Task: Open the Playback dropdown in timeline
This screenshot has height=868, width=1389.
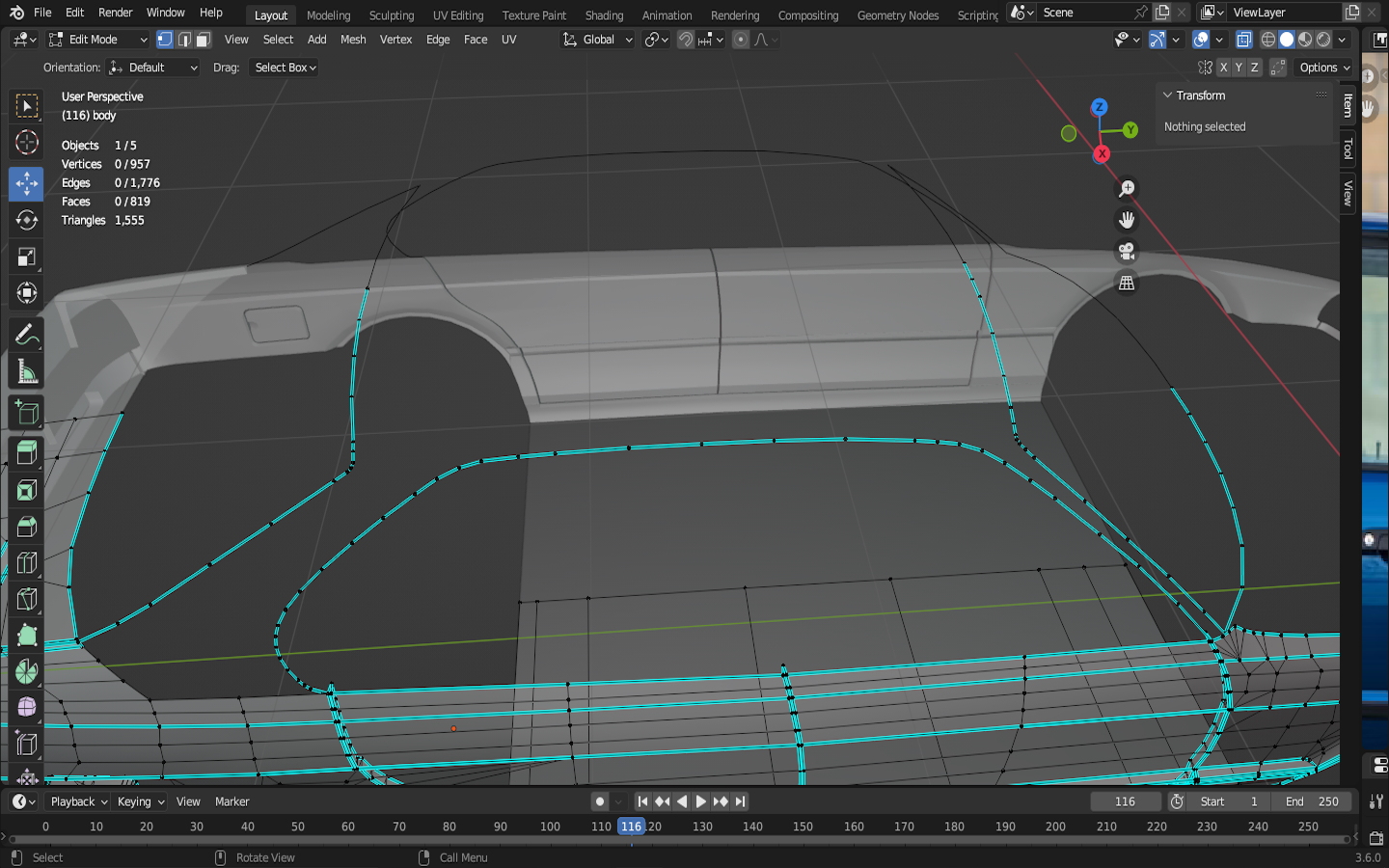Action: point(79,801)
